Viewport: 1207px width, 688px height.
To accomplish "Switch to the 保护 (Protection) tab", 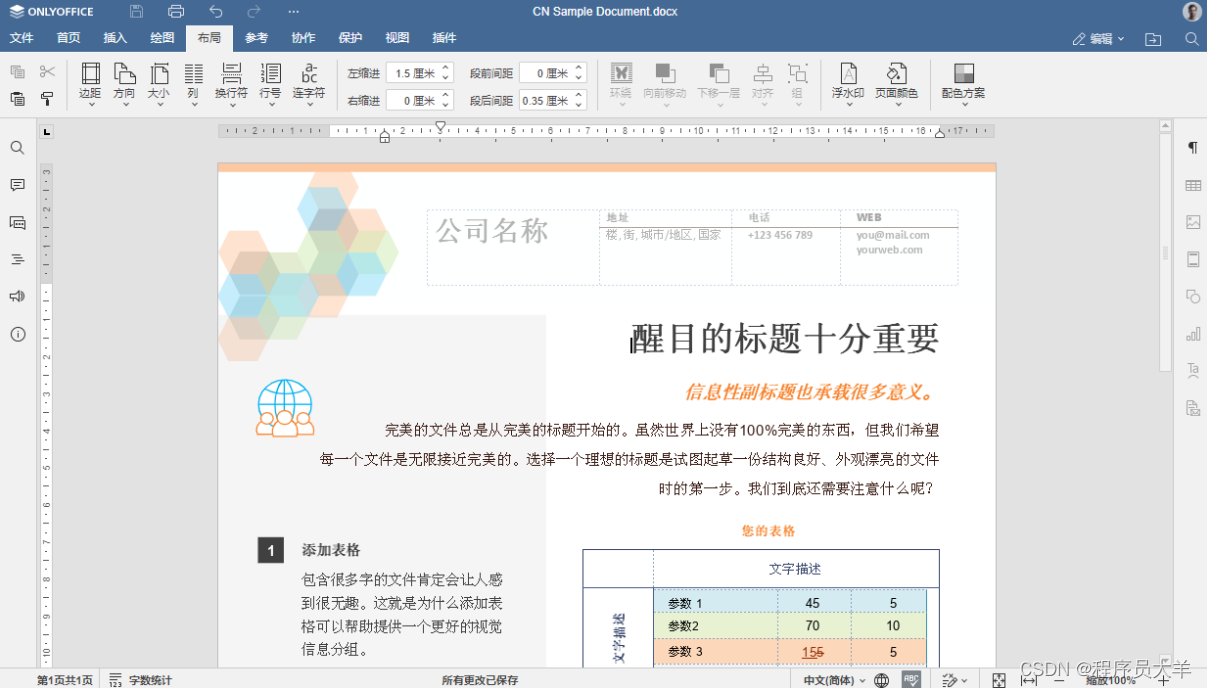I will point(350,38).
